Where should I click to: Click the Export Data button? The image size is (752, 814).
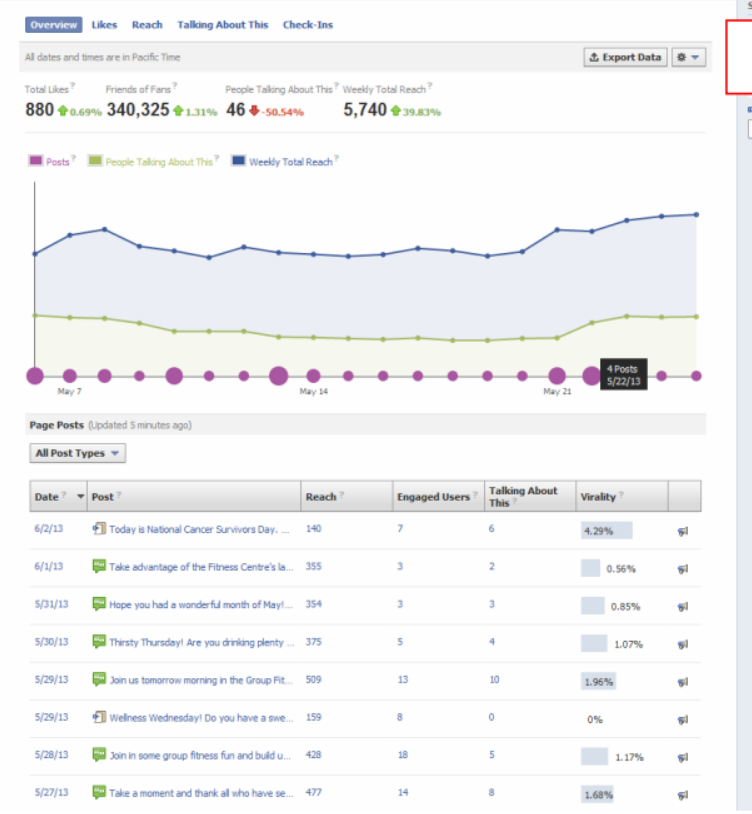coord(625,57)
